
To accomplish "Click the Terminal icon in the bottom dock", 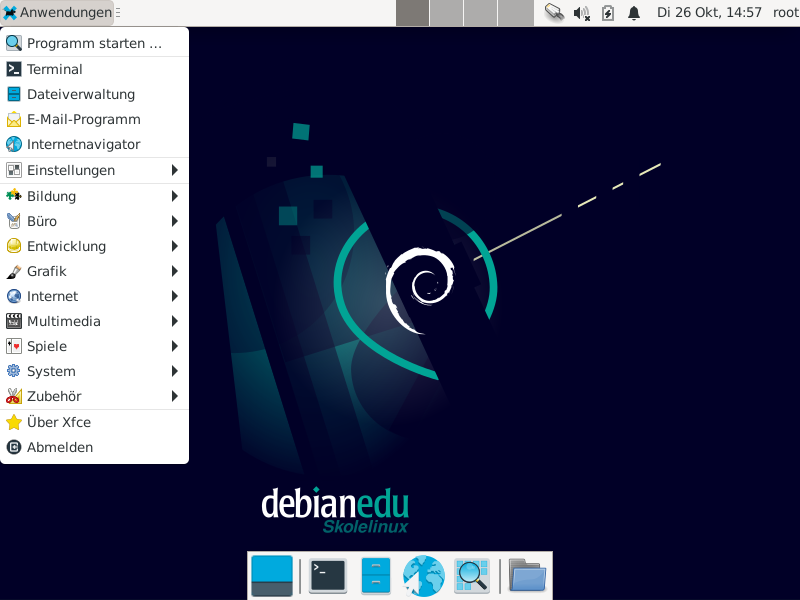I will tap(327, 575).
